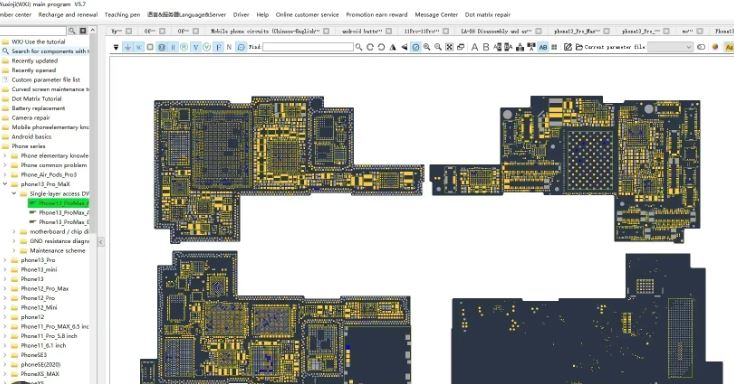
Task: Switch to 'LA-88 Disassembly' tab
Action: (x=496, y=31)
